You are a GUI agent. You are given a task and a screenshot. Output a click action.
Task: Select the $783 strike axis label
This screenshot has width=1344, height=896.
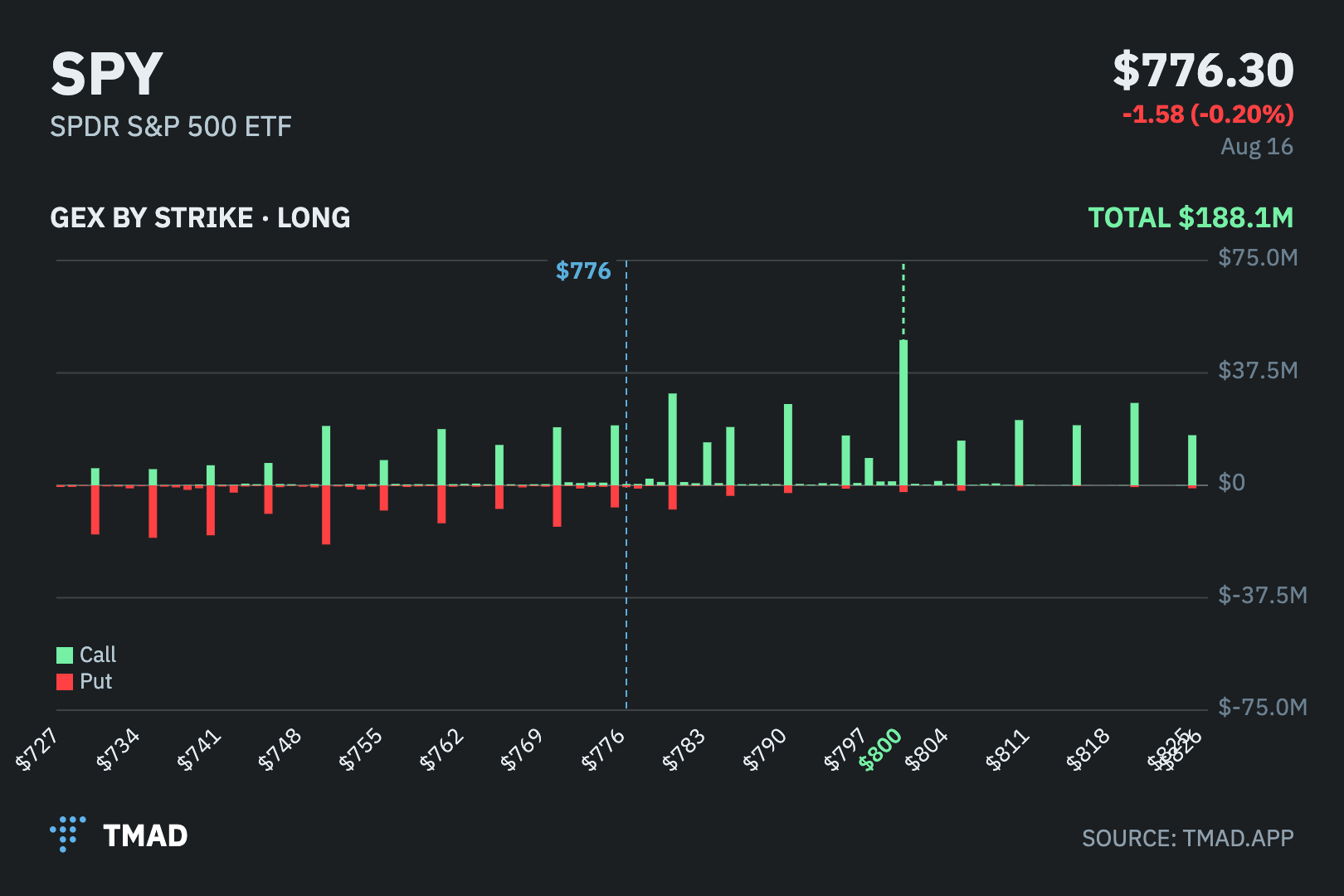(684, 748)
